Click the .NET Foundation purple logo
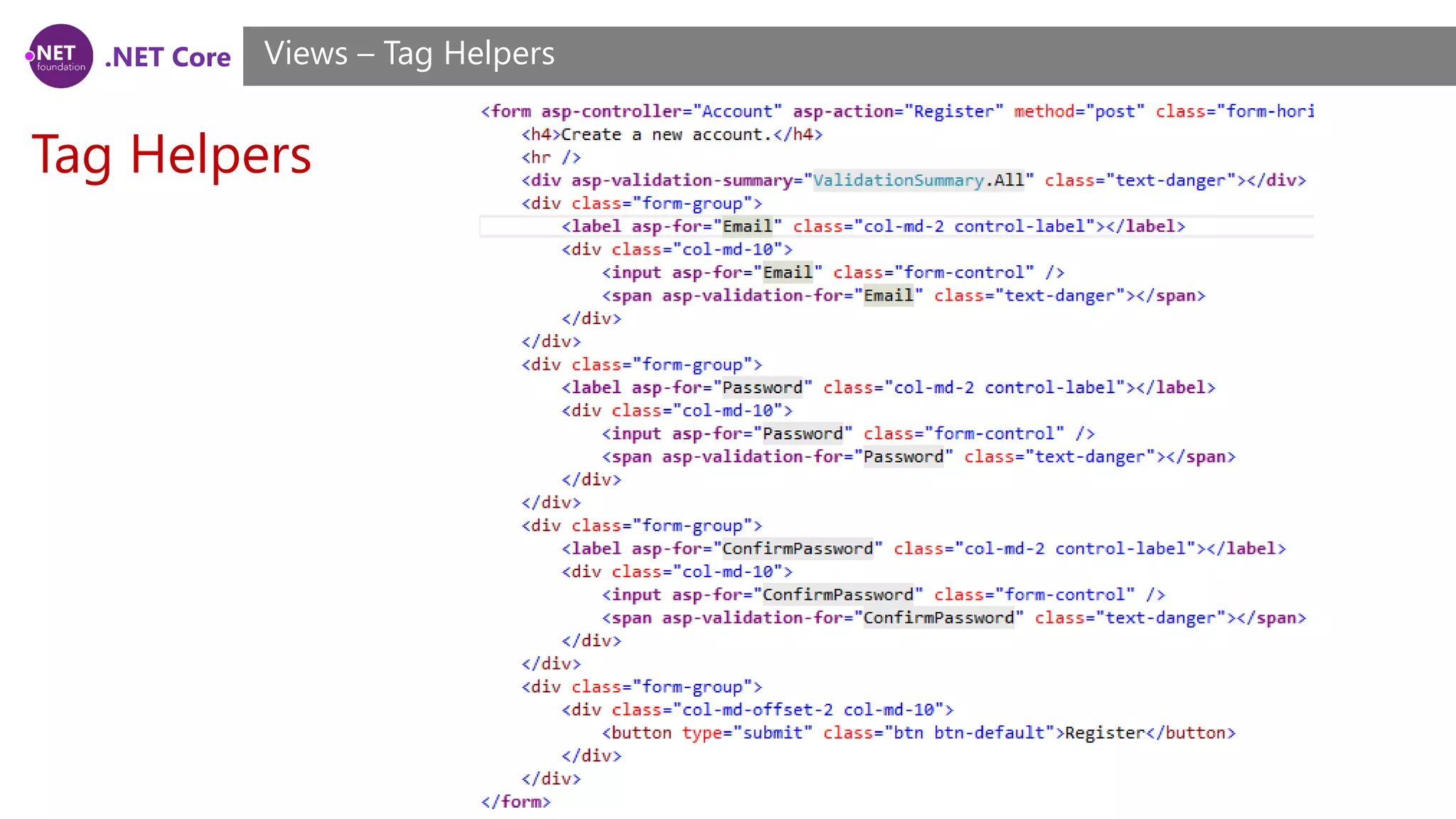This screenshot has width=1456, height=819. 60,56
